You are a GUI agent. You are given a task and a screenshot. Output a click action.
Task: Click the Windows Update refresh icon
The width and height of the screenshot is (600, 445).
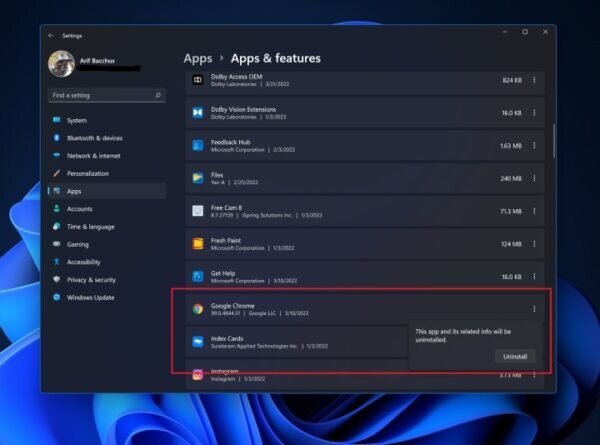57,297
